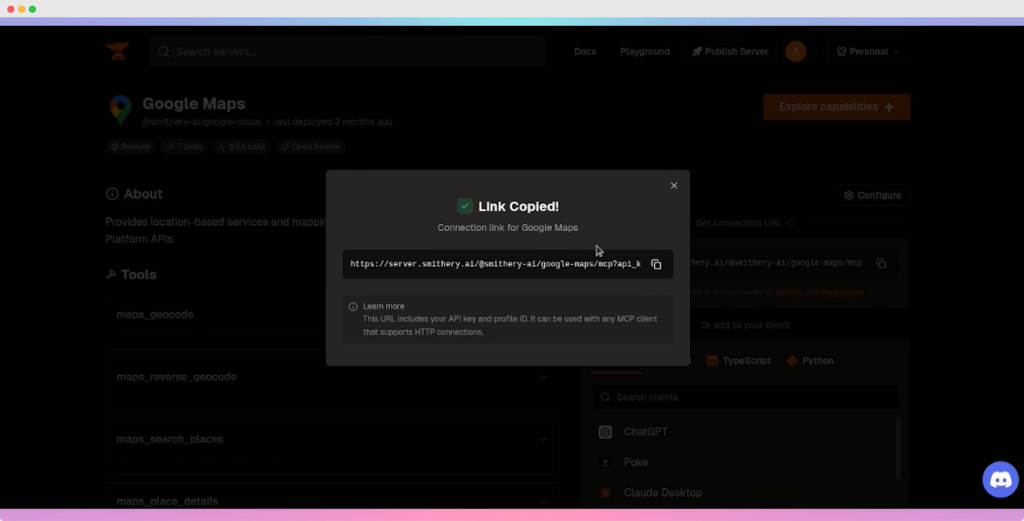The width and height of the screenshot is (1024, 521).
Task: Click the info icon beside Learn more
Action: 353,306
